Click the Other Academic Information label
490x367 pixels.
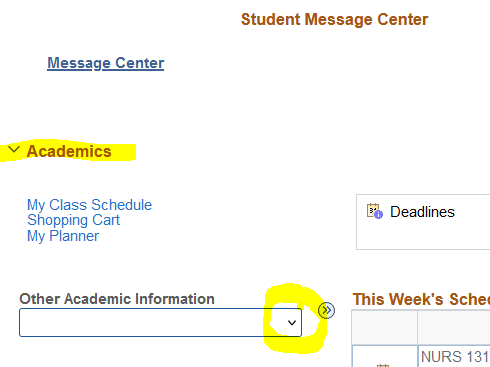[x=117, y=299]
